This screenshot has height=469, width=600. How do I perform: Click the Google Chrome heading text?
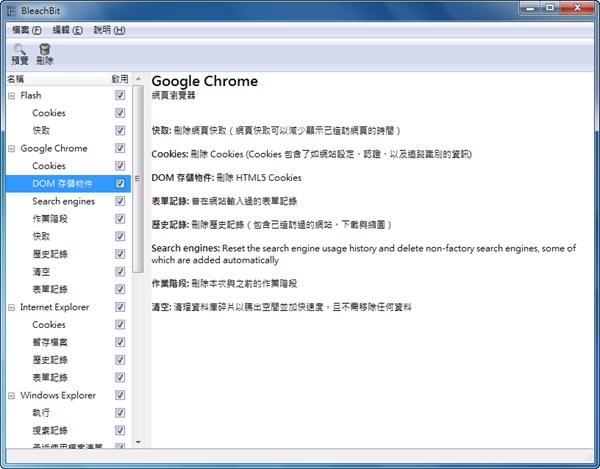204,81
